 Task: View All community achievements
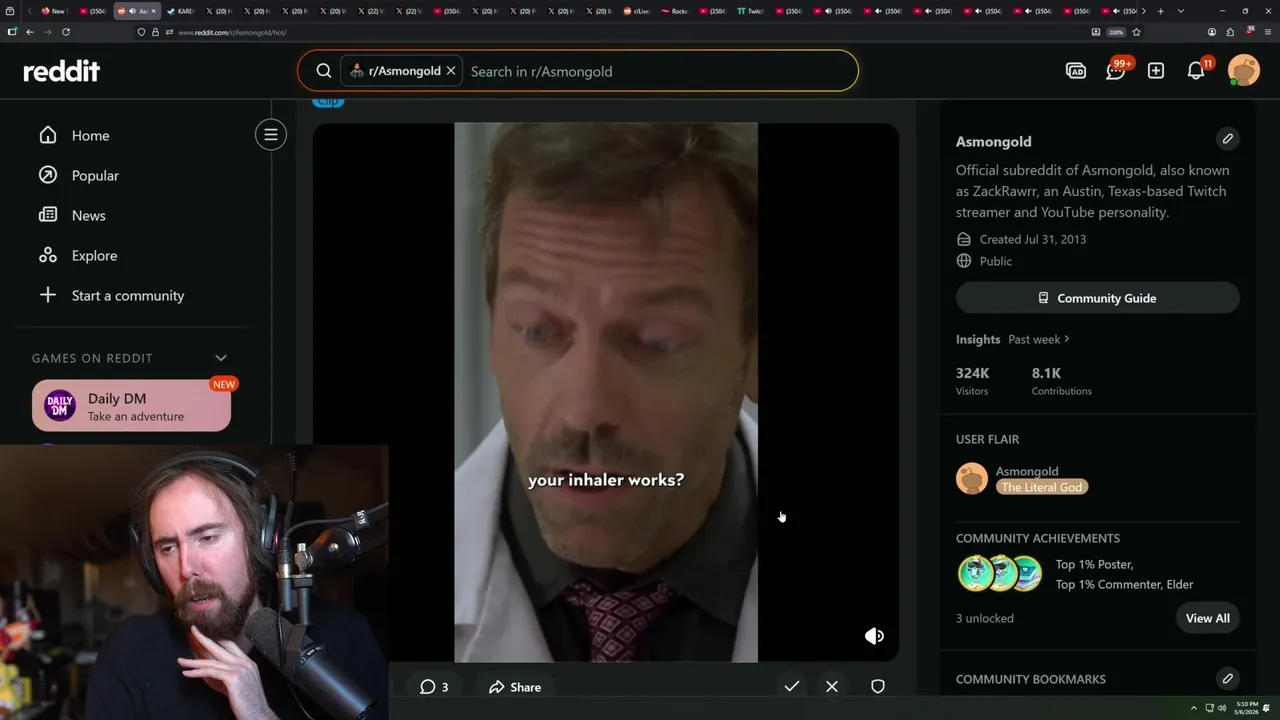(1208, 618)
